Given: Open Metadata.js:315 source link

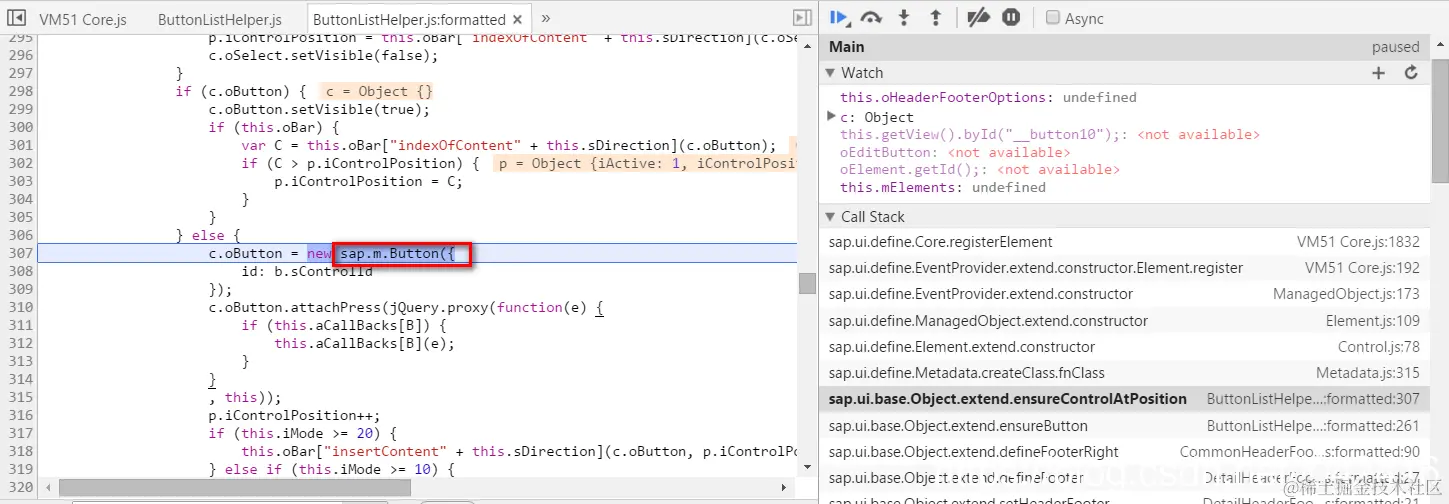Looking at the screenshot, I should click(1368, 373).
